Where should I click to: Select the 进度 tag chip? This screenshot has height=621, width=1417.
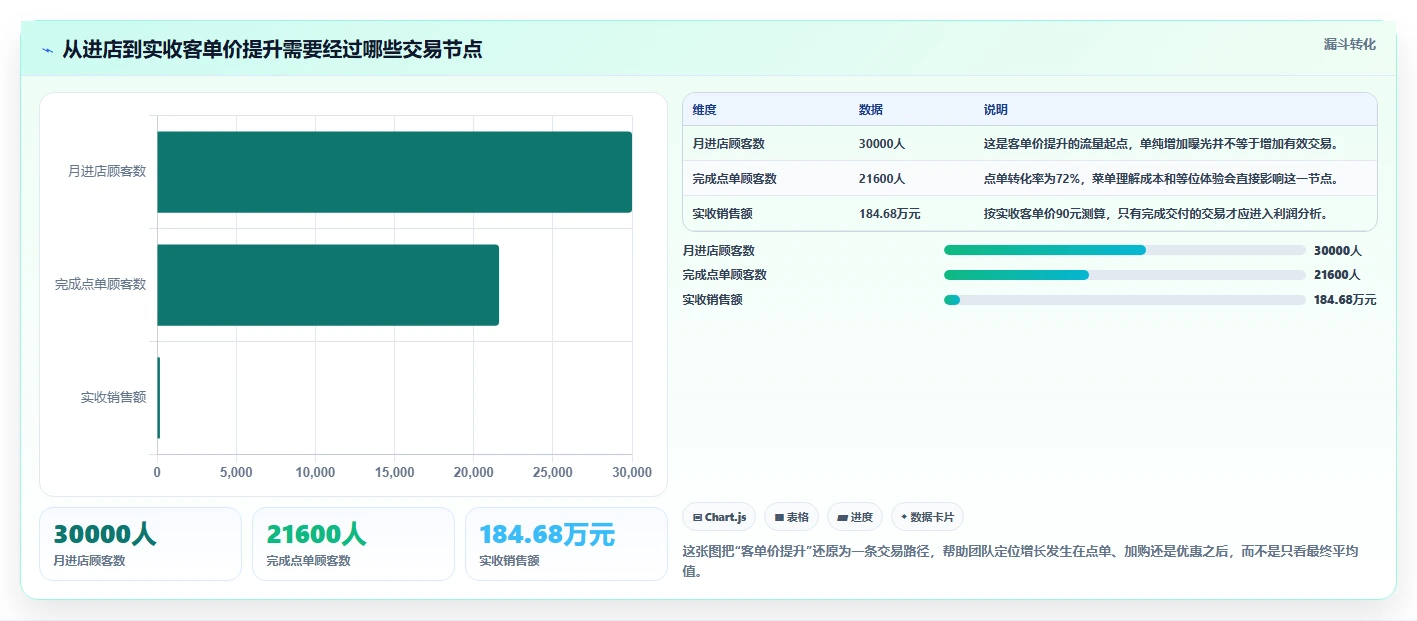[x=855, y=517]
